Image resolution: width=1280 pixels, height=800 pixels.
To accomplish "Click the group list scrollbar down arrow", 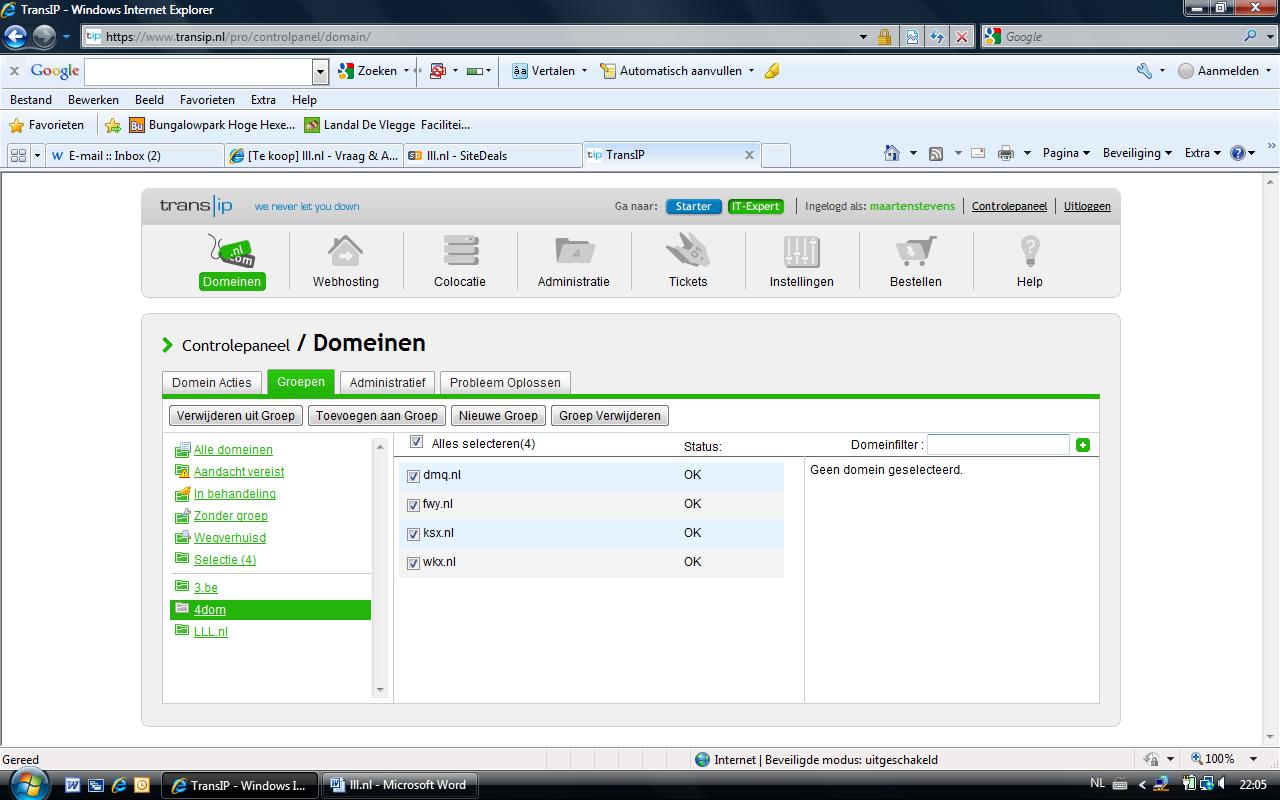I will (x=379, y=690).
